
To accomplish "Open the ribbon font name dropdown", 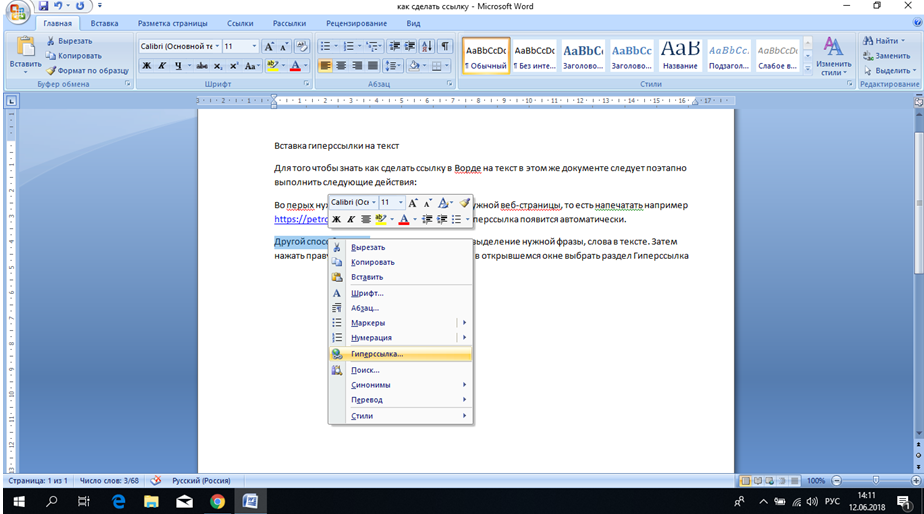I will (217, 46).
